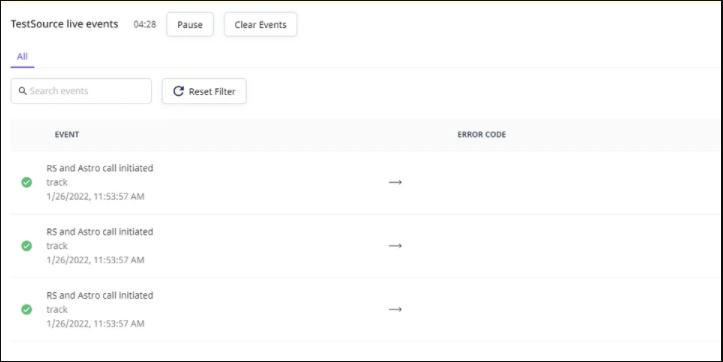
Task: Click the ERROR CODE column header
Action: pyautogui.click(x=481, y=135)
